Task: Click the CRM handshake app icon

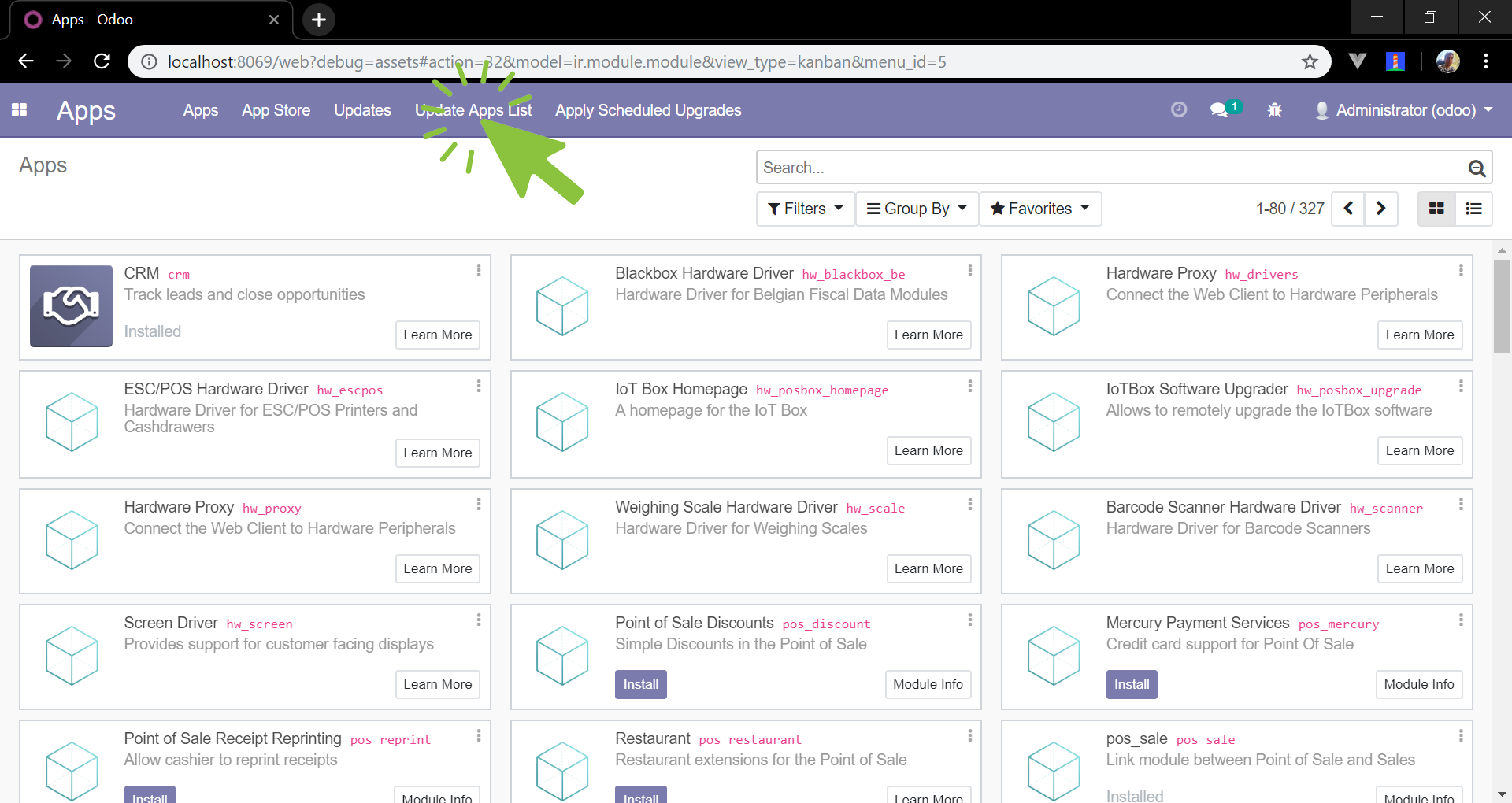Action: (71, 305)
